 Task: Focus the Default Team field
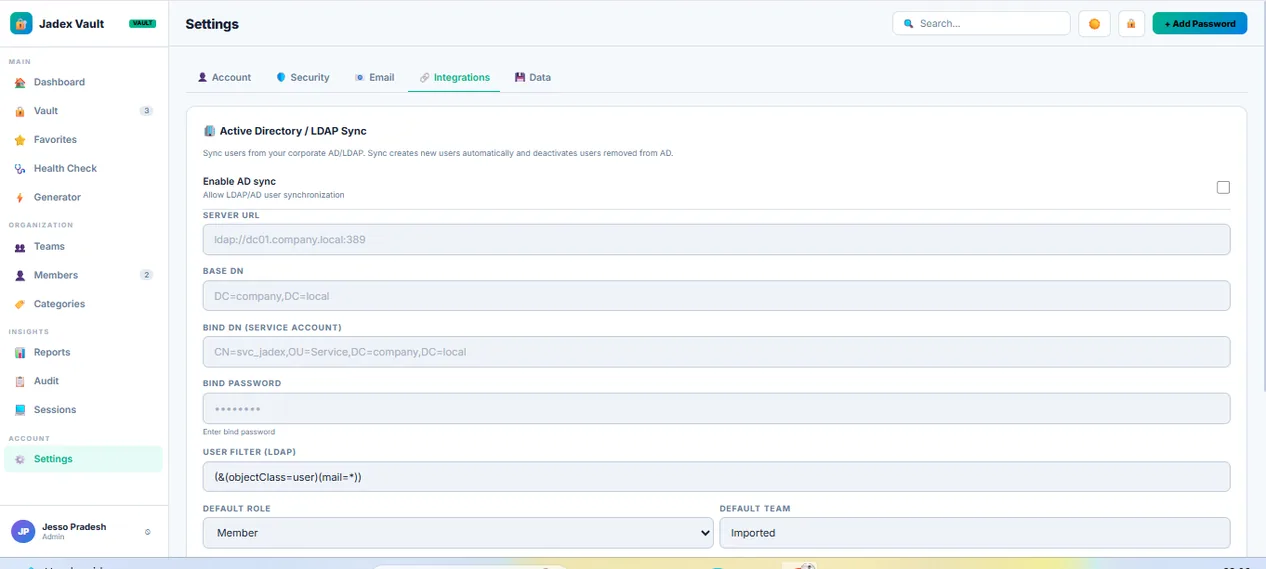(x=975, y=533)
